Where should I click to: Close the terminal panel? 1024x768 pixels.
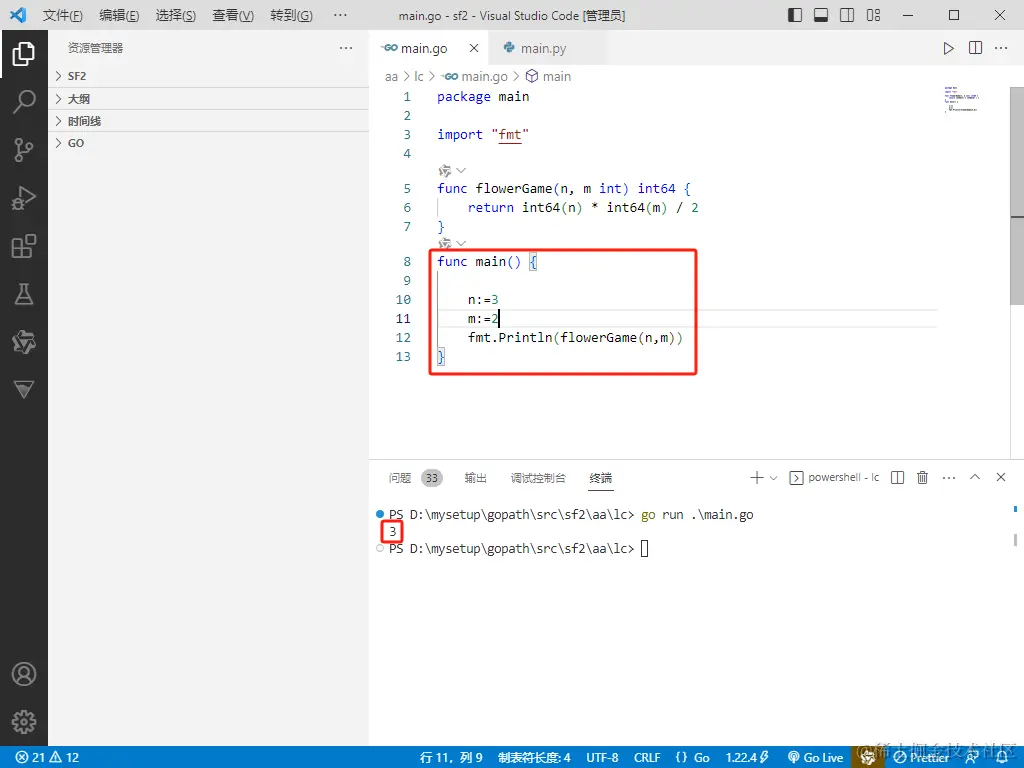(x=1000, y=477)
